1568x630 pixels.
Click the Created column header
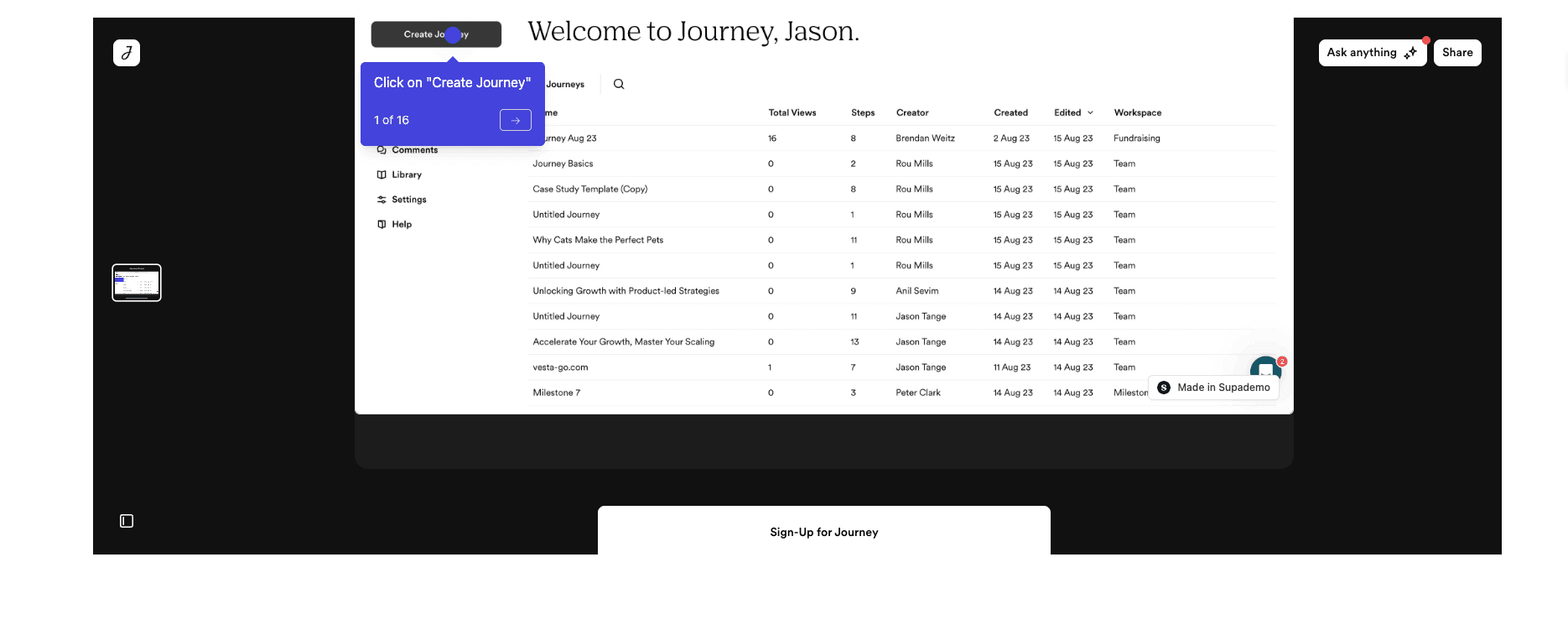[1010, 112]
